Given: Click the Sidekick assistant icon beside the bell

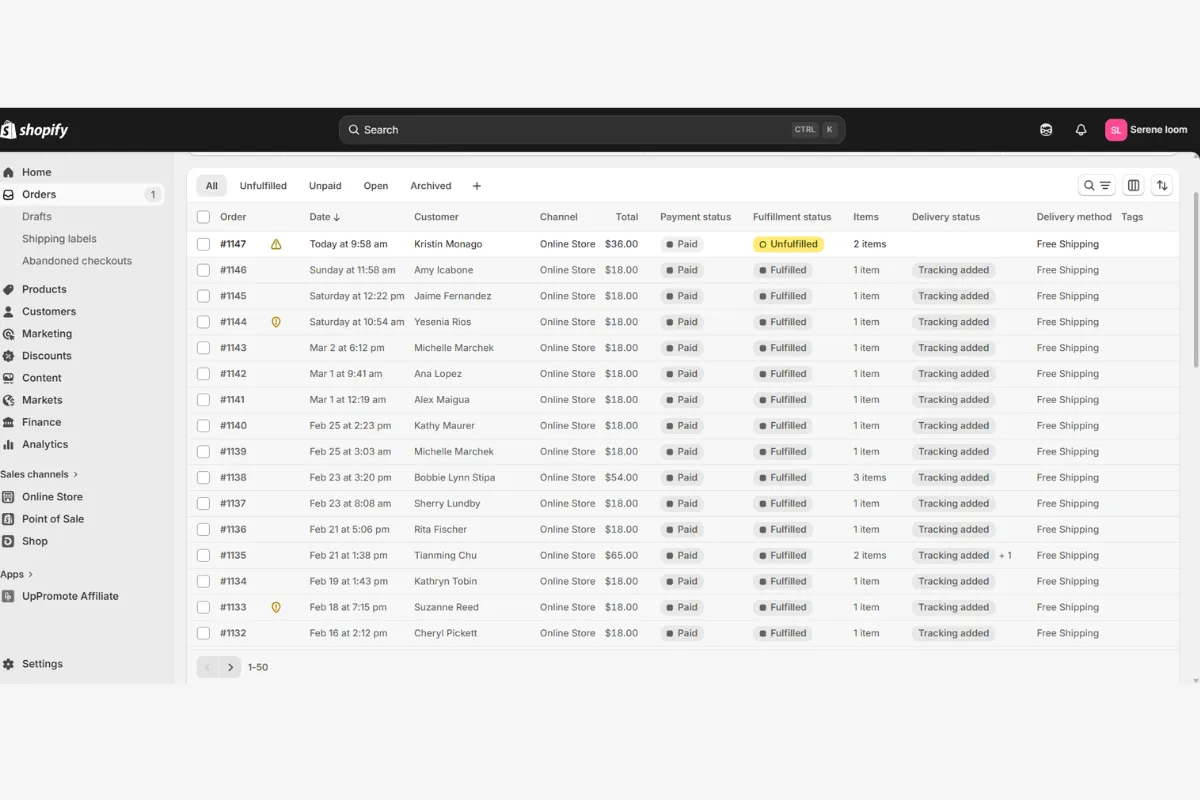Looking at the screenshot, I should coord(1046,130).
